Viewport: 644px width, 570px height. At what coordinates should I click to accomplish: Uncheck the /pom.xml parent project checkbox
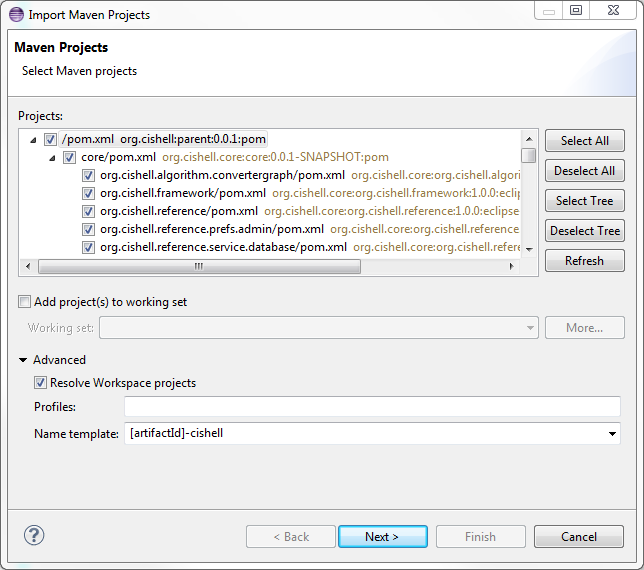coord(50,139)
